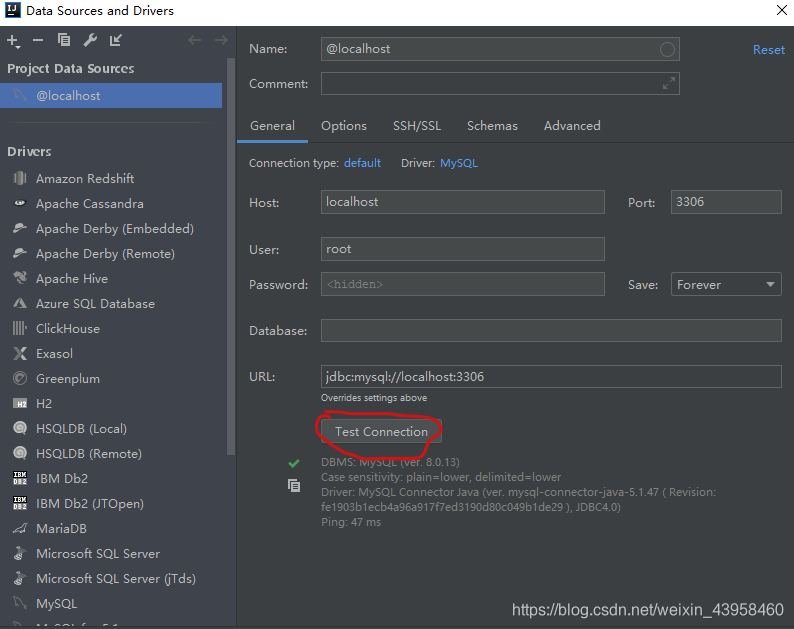This screenshot has height=629, width=794.
Task: Click into the Database input field
Action: coord(551,331)
